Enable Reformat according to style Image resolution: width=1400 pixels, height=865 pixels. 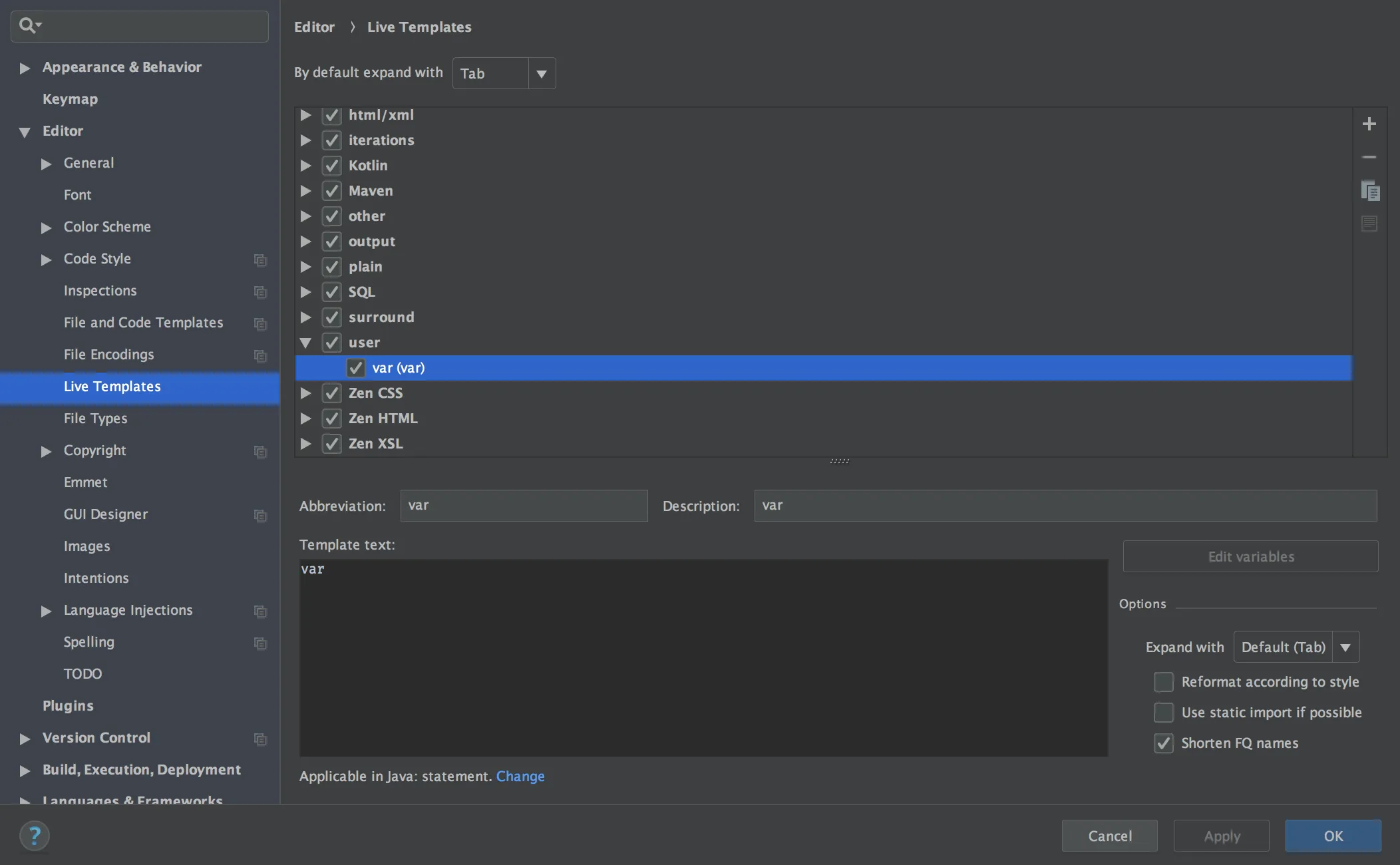click(1163, 682)
